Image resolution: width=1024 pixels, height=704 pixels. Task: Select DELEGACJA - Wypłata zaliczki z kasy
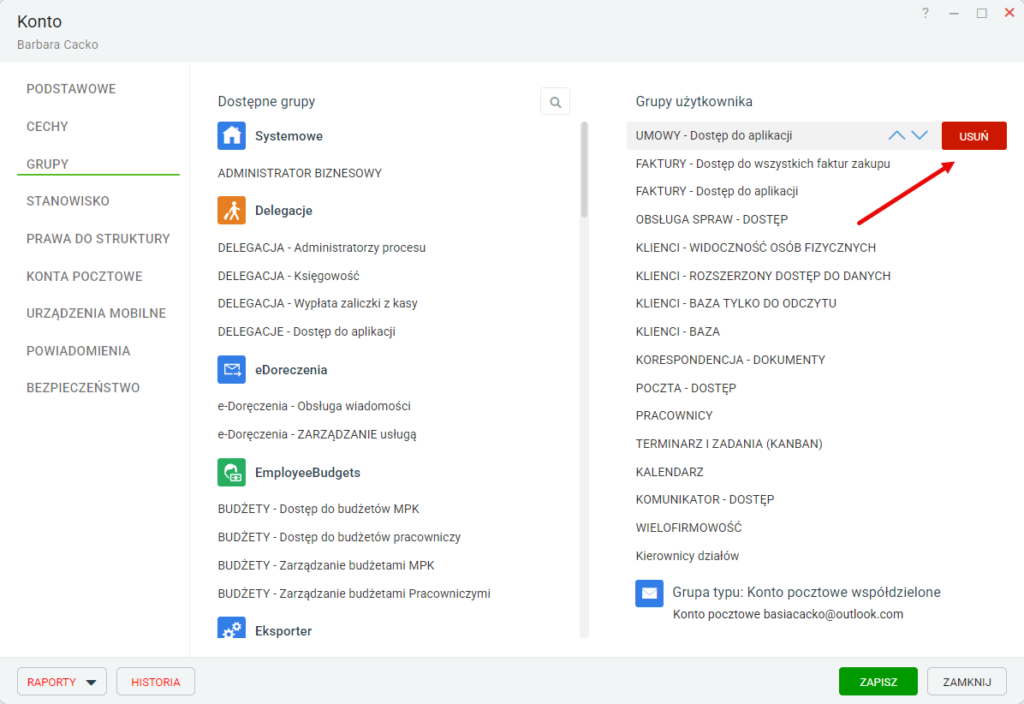317,303
